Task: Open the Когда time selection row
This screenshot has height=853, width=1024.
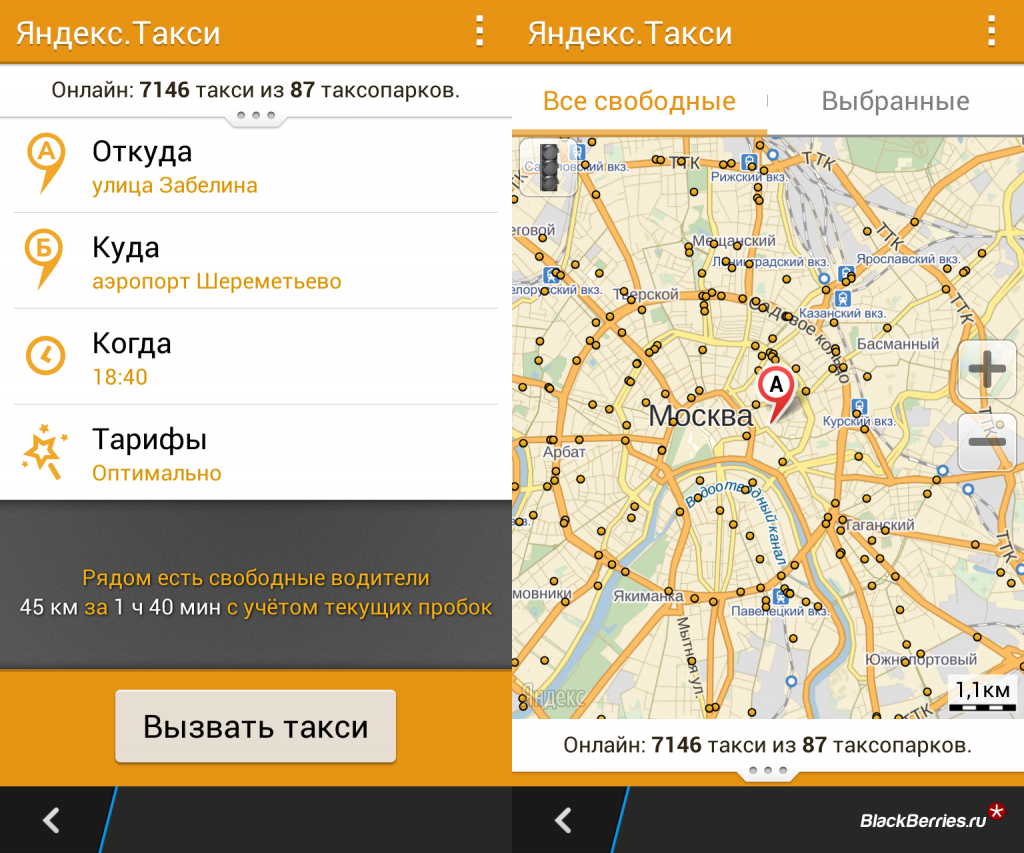Action: [x=255, y=357]
